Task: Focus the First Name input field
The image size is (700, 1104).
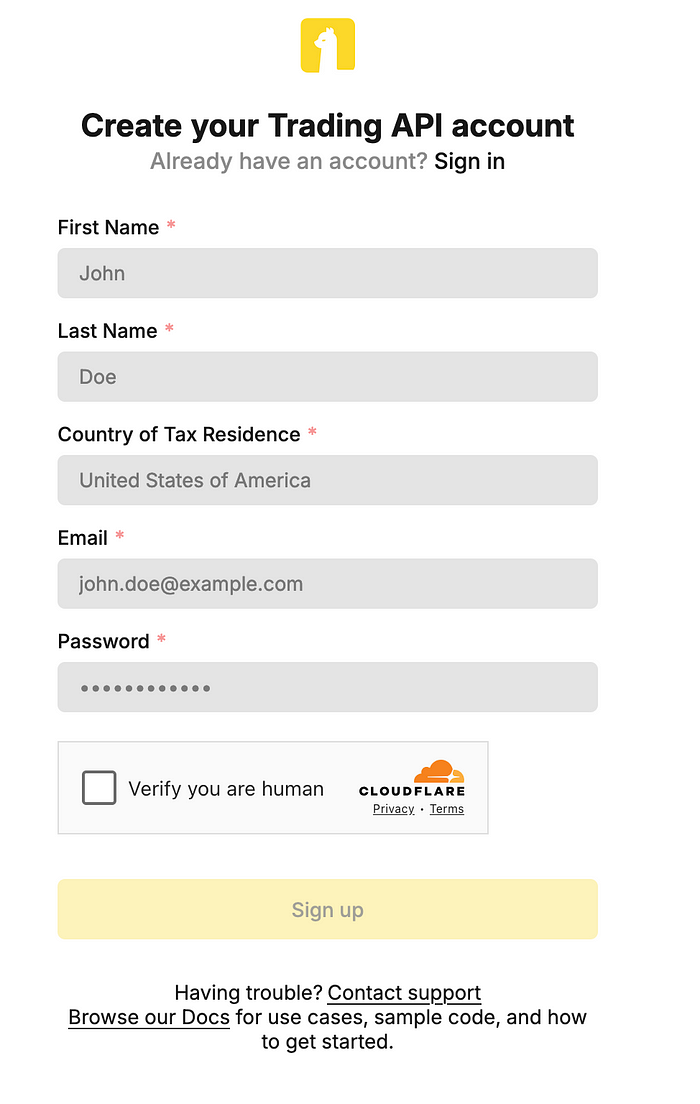Action: (327, 273)
